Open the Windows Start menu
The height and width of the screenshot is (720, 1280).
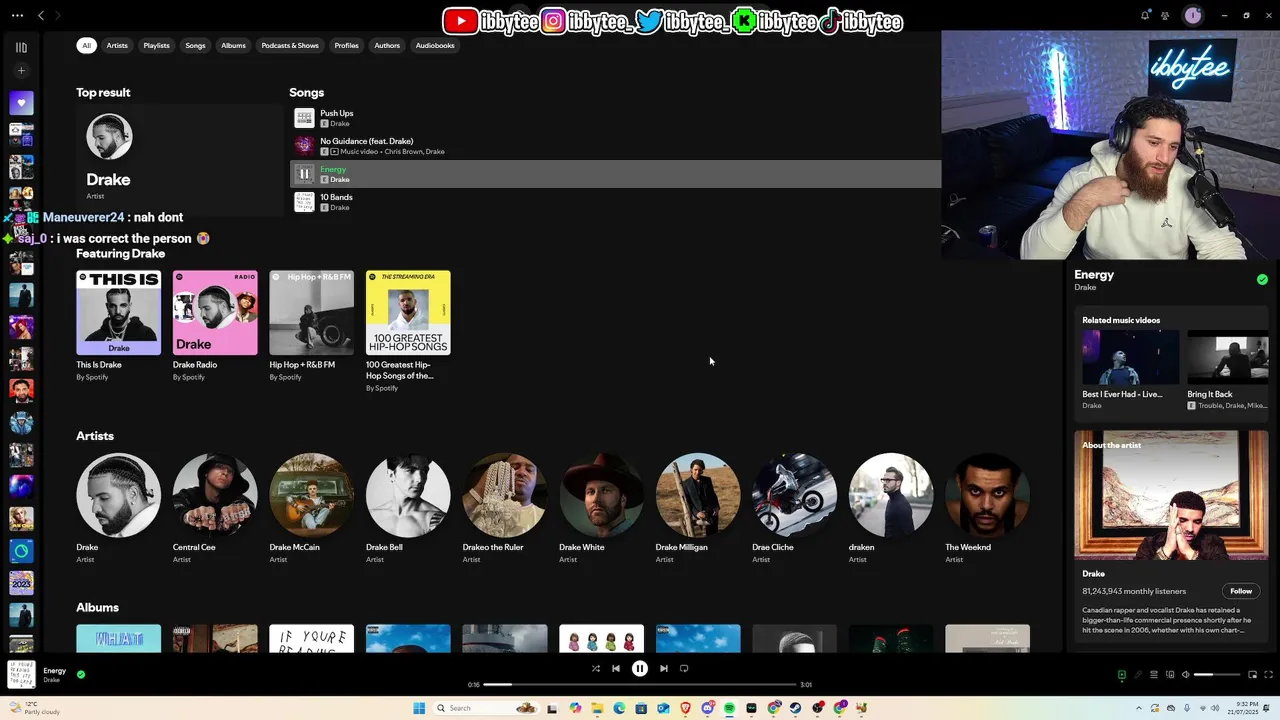419,708
